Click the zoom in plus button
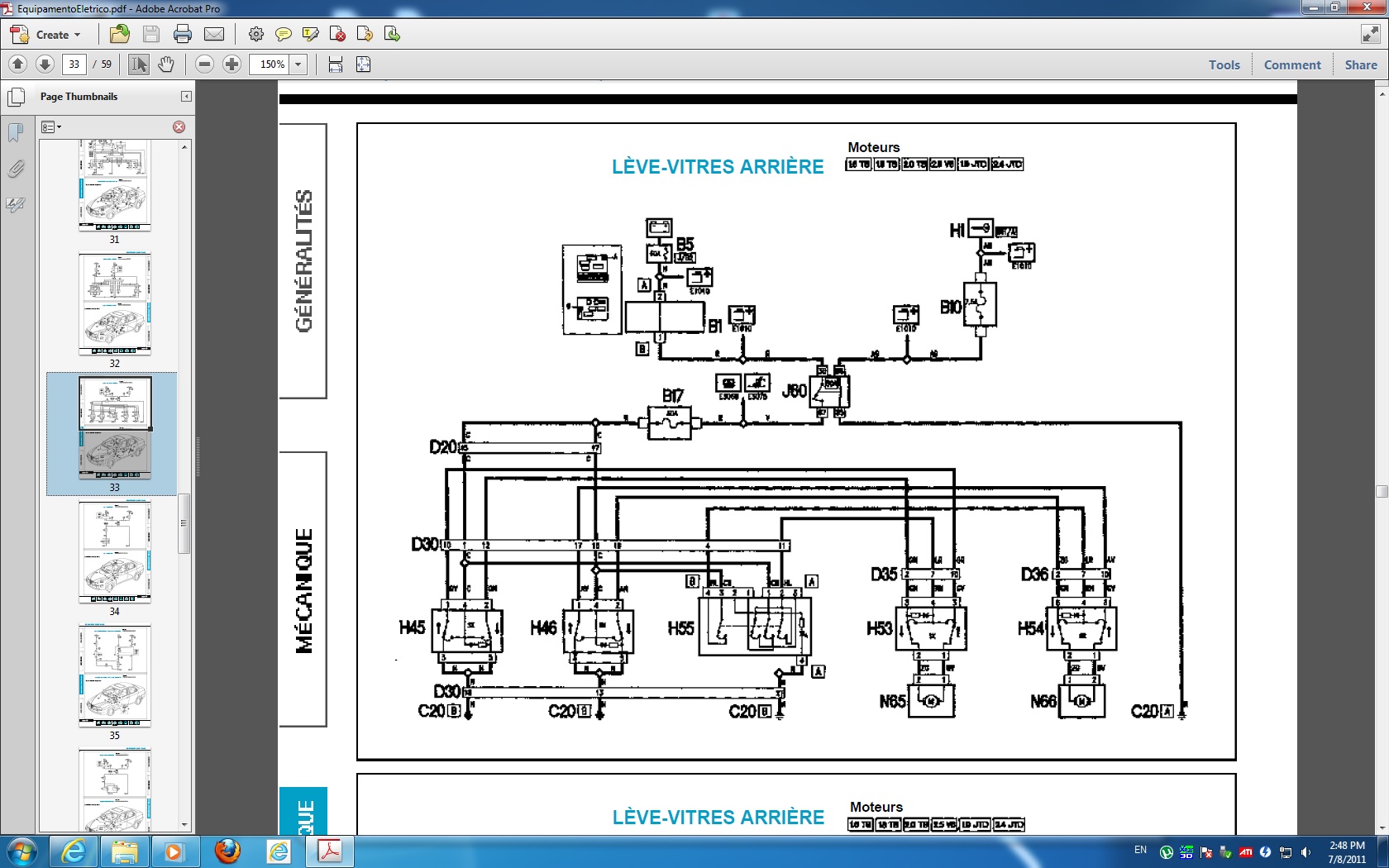The image size is (1389, 868). pyautogui.click(x=232, y=64)
